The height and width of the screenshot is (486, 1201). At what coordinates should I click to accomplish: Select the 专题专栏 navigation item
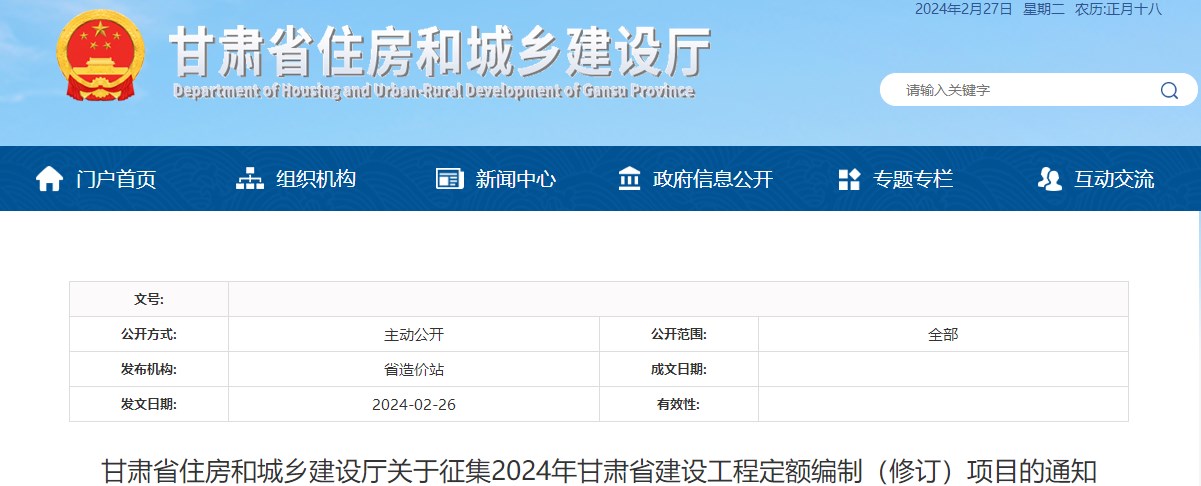point(913,179)
